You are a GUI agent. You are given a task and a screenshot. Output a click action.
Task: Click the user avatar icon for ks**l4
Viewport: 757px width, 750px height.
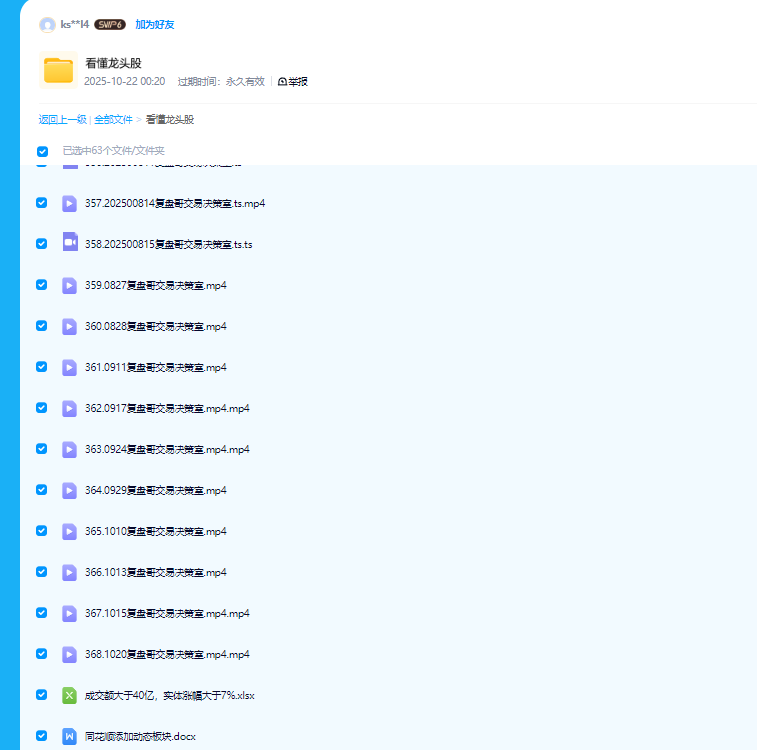47,24
